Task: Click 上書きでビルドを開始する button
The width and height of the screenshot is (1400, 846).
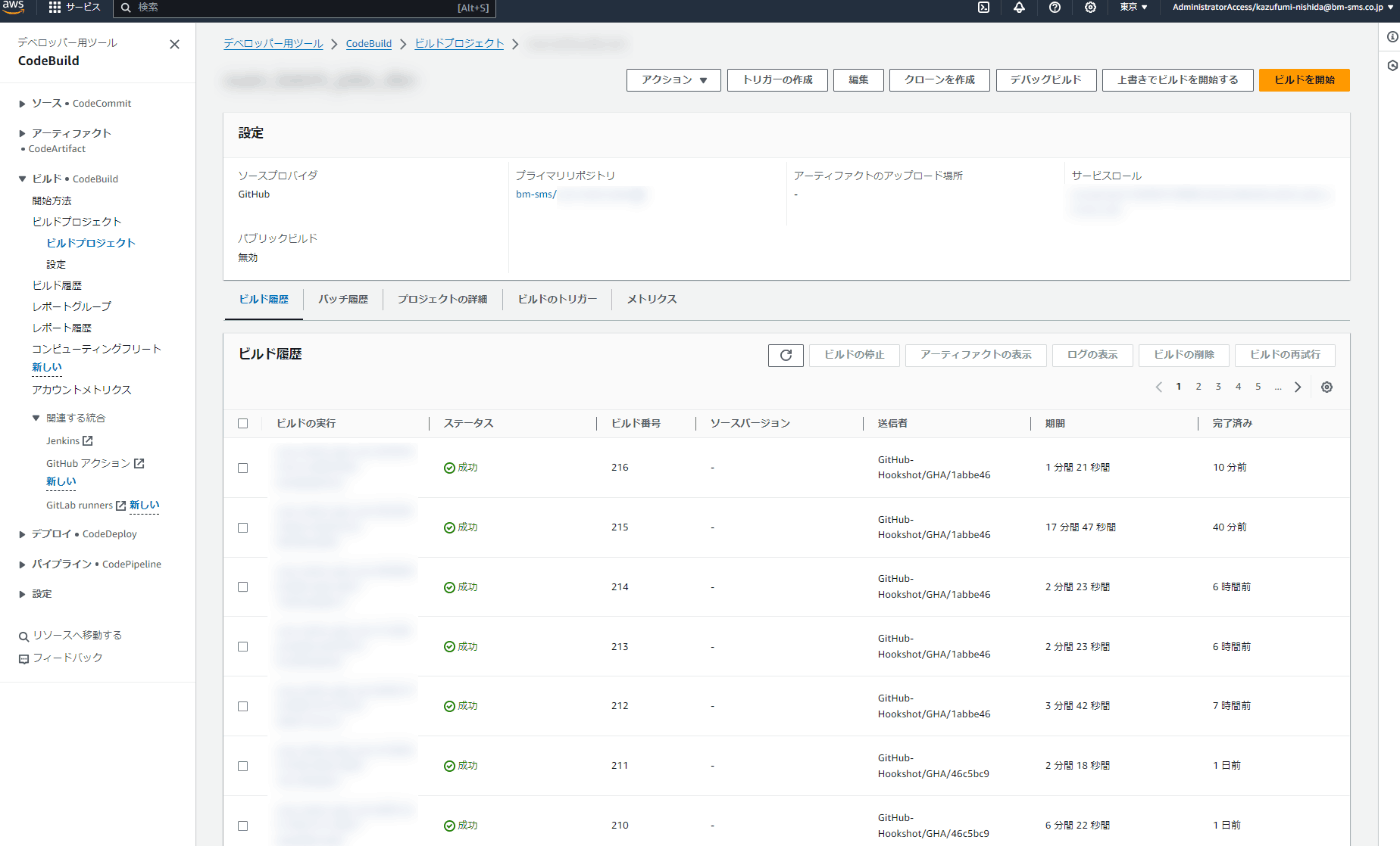Action: [x=1177, y=80]
